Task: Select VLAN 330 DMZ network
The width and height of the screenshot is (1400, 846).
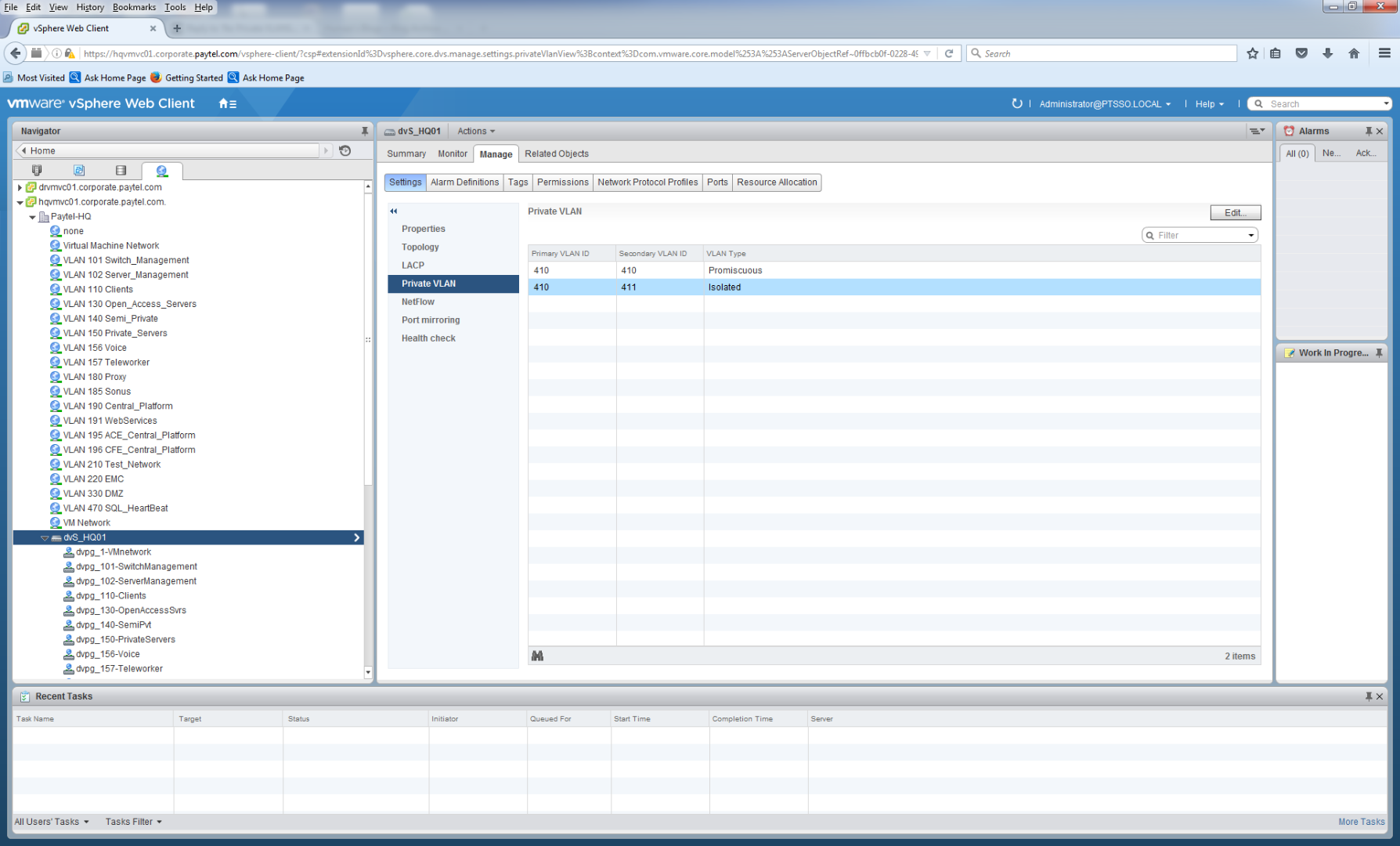Action: click(92, 493)
